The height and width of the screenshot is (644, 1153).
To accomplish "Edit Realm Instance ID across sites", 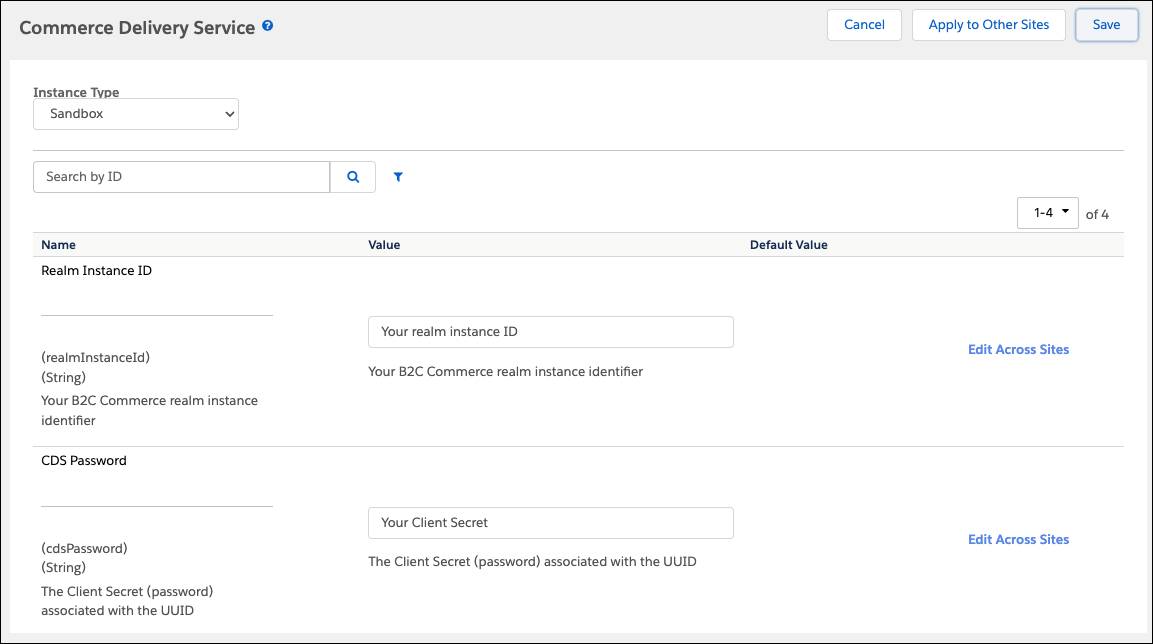I will (x=1018, y=350).
